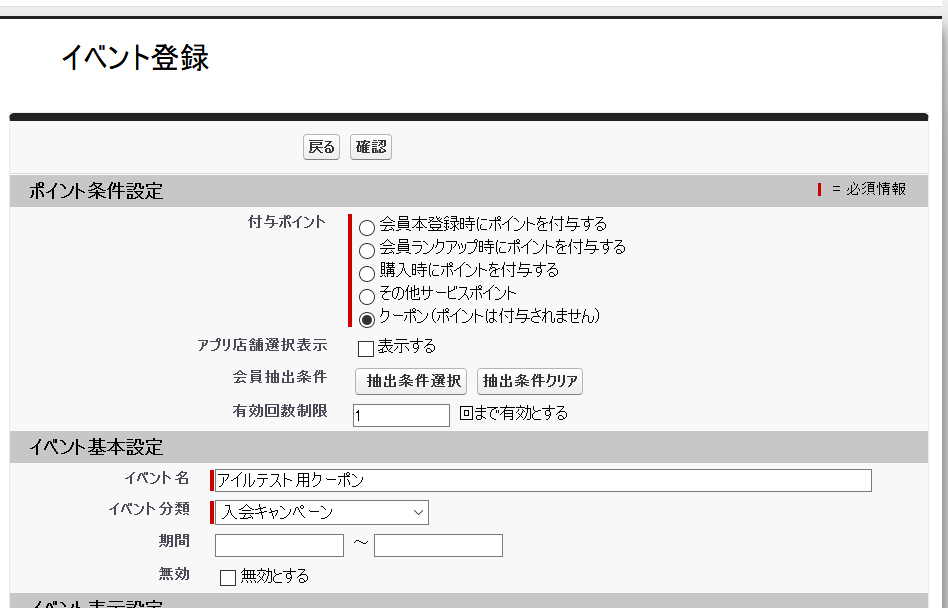The width and height of the screenshot is (948, 608).
Task: Click inside the 有効回数制限 count field
Action: click(x=400, y=414)
